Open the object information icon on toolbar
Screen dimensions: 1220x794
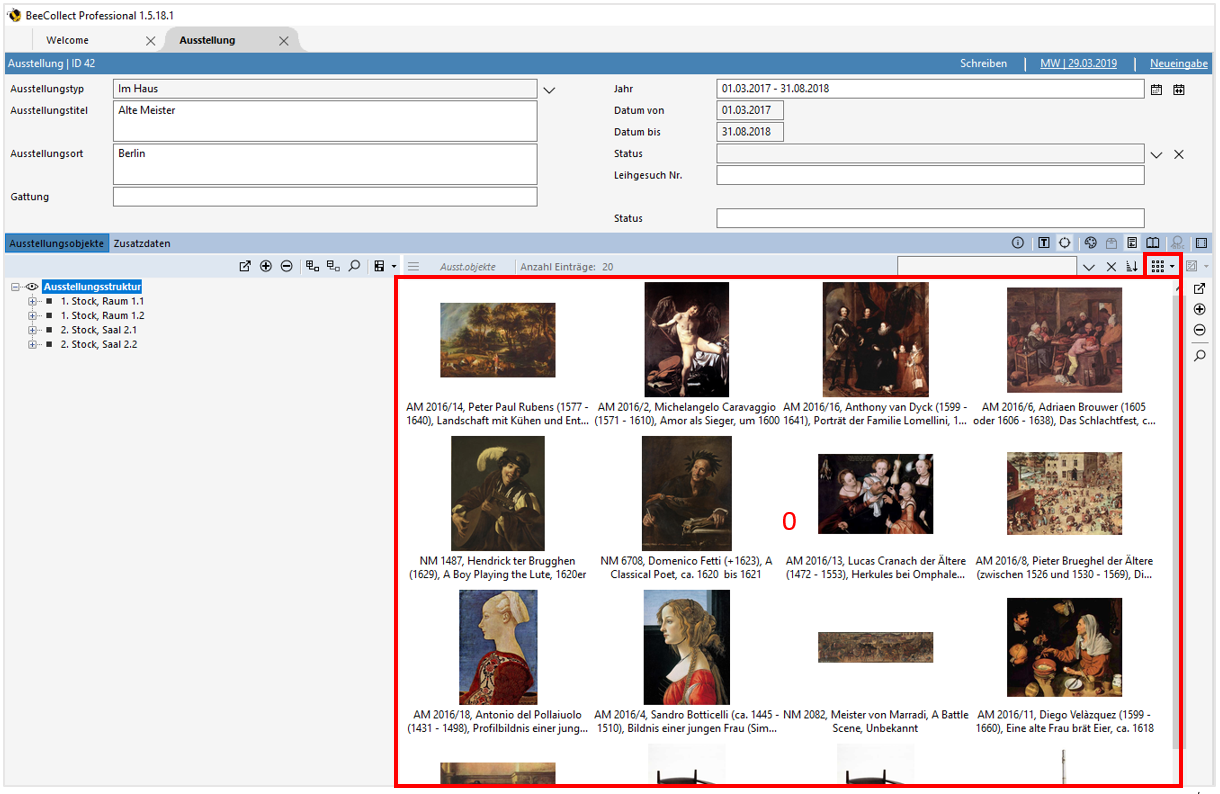coord(1017,242)
